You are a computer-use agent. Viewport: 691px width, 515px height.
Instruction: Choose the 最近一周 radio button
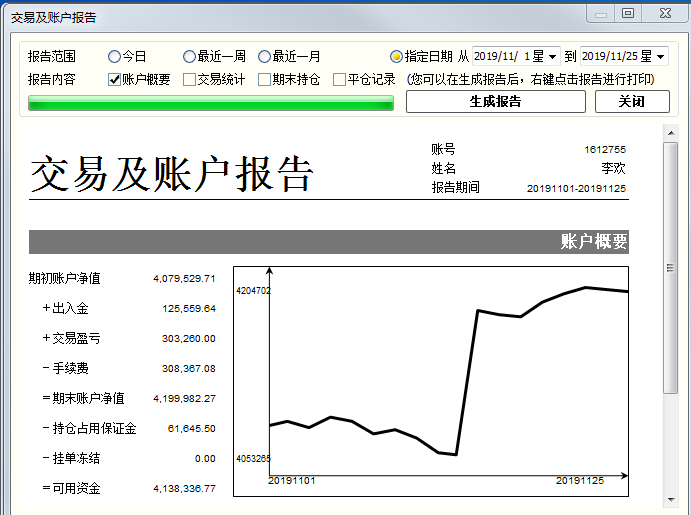tap(189, 57)
